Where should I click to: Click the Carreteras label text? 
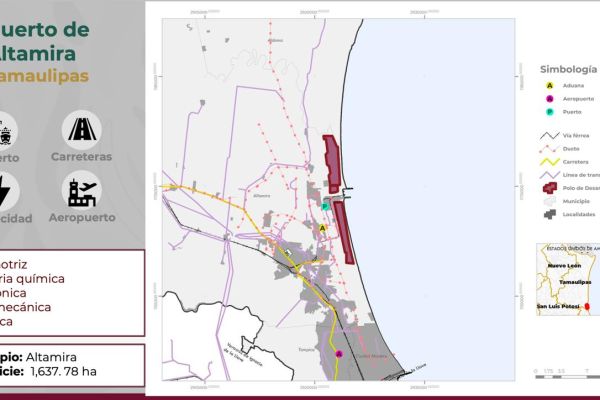81,157
